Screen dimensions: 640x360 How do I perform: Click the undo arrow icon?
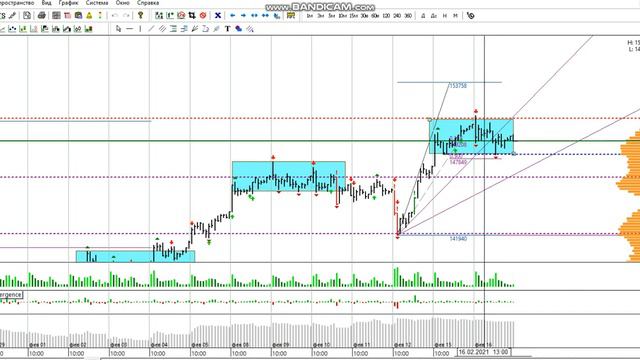click(115, 16)
